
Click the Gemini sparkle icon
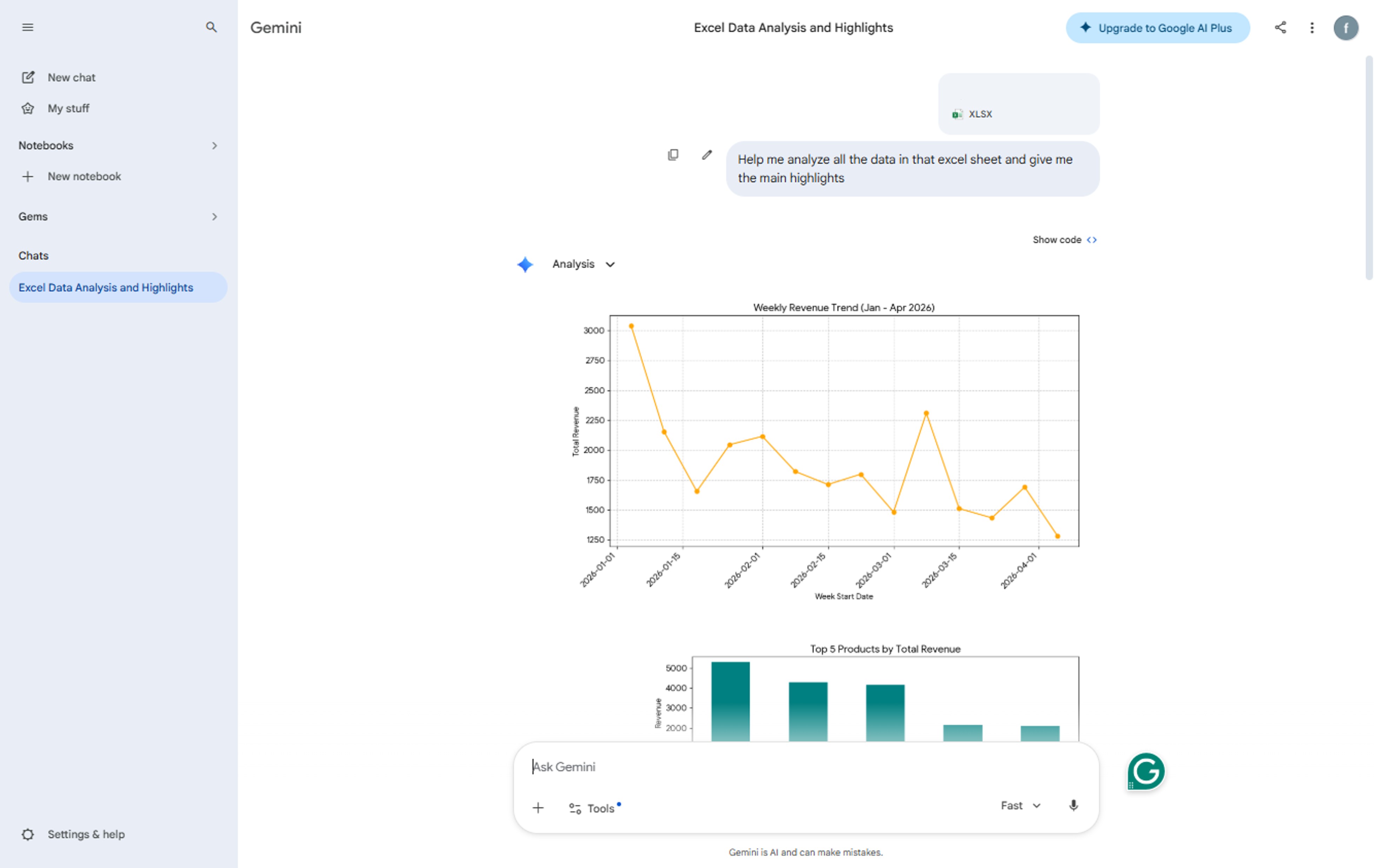525,265
